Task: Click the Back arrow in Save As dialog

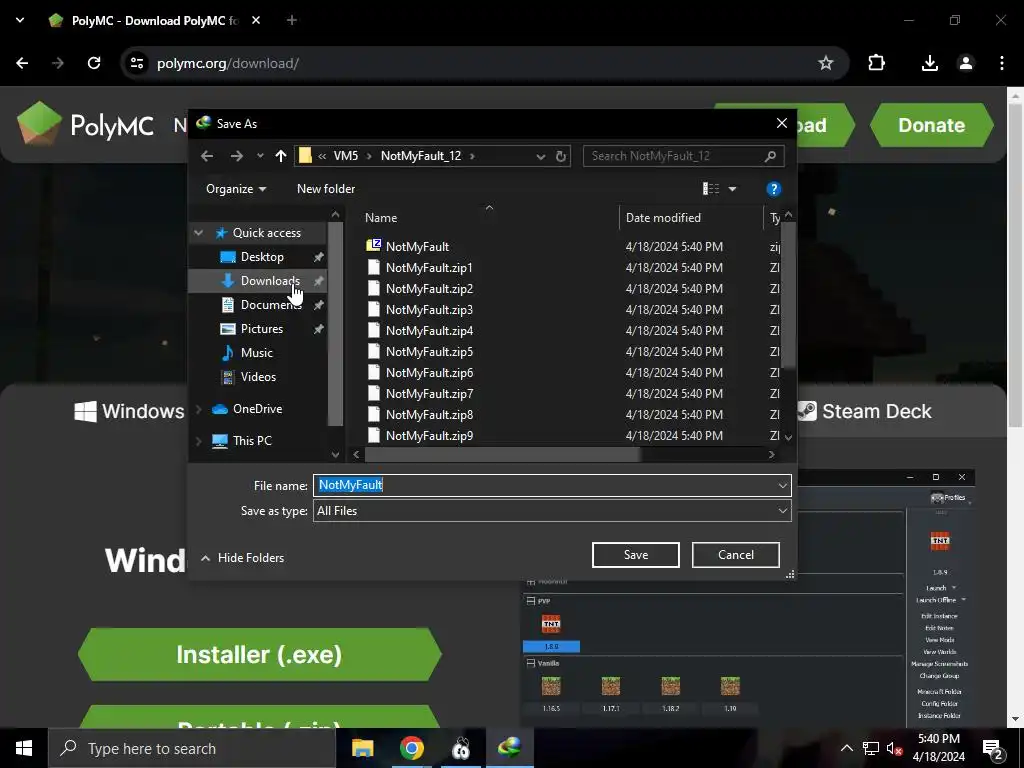Action: tap(207, 156)
